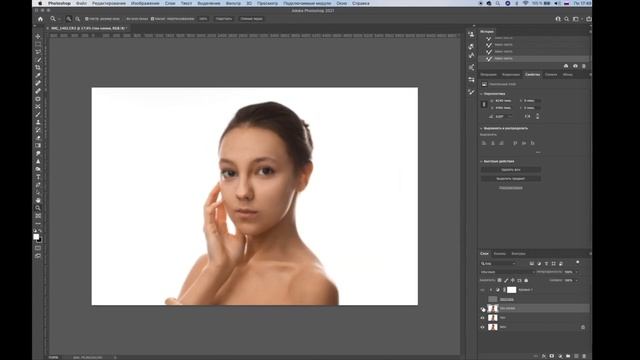Create a new layer icon
The width and height of the screenshot is (640, 360).
576,356
